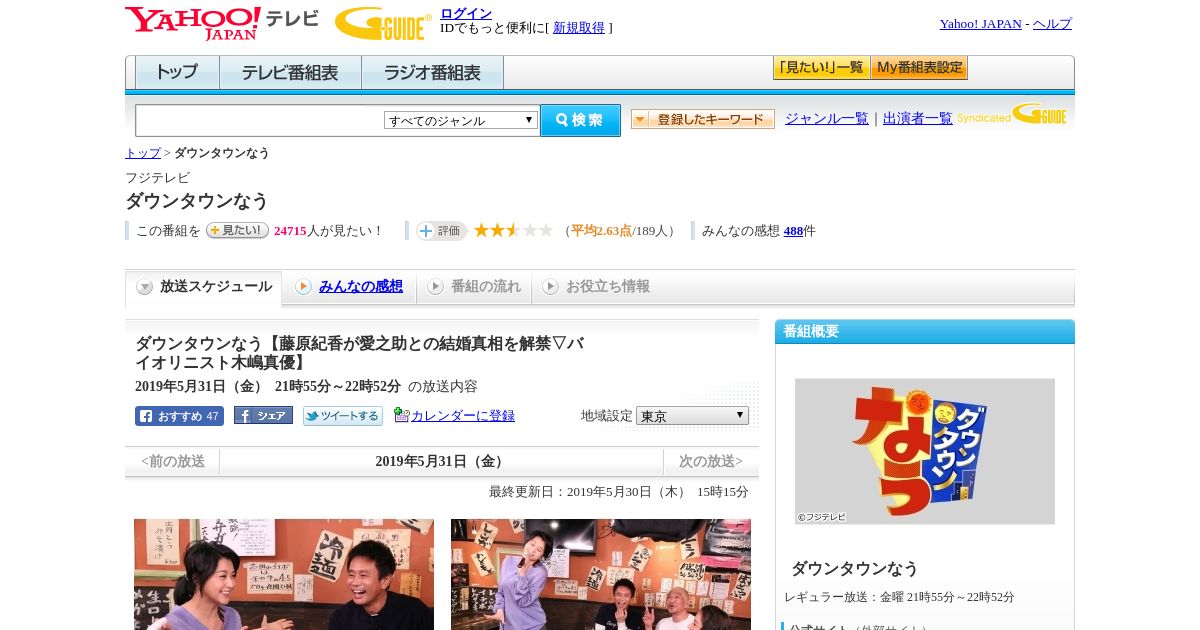Screen dimensions: 1200x630
Task: Click the calendar icon next to カレンダーに登録
Action: (401, 414)
